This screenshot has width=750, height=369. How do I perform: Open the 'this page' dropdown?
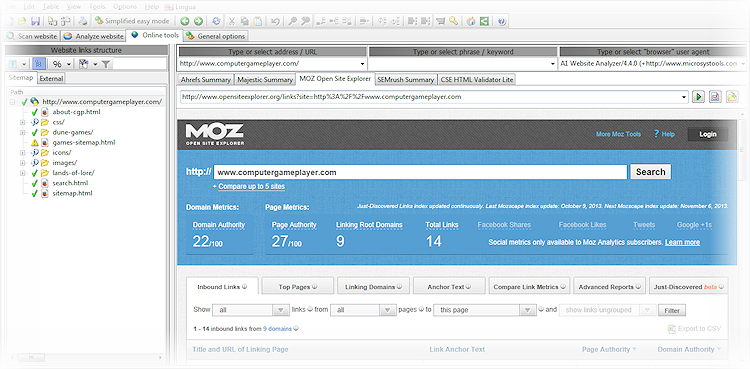484,310
